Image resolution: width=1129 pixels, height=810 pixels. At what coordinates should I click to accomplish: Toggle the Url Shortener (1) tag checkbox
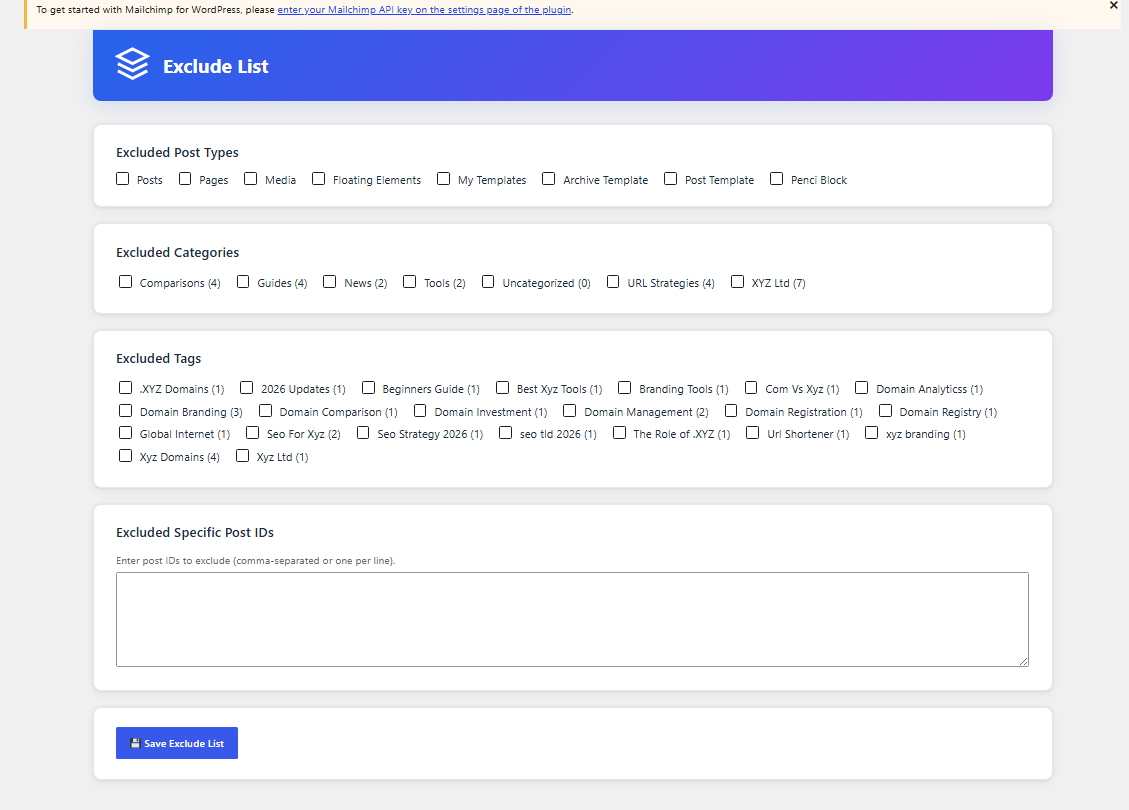coord(752,433)
